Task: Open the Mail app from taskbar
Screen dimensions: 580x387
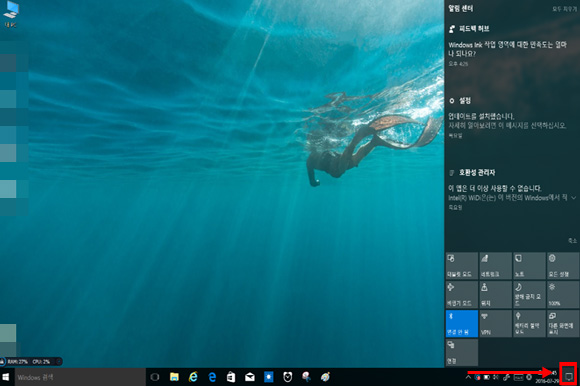Action: click(250, 377)
